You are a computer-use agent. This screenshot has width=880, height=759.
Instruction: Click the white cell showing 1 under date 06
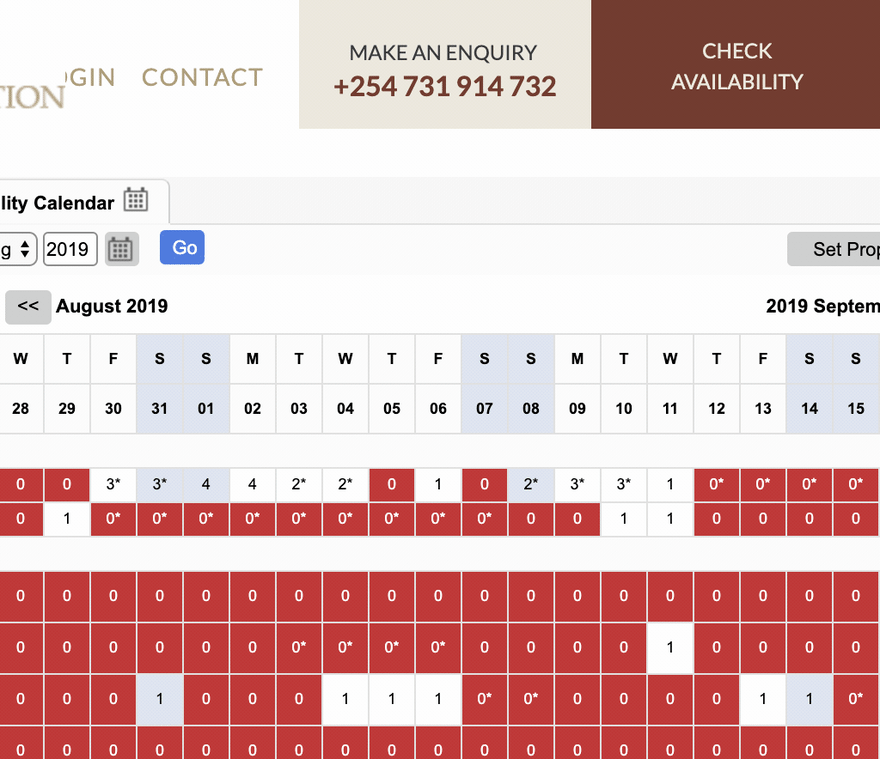438,484
